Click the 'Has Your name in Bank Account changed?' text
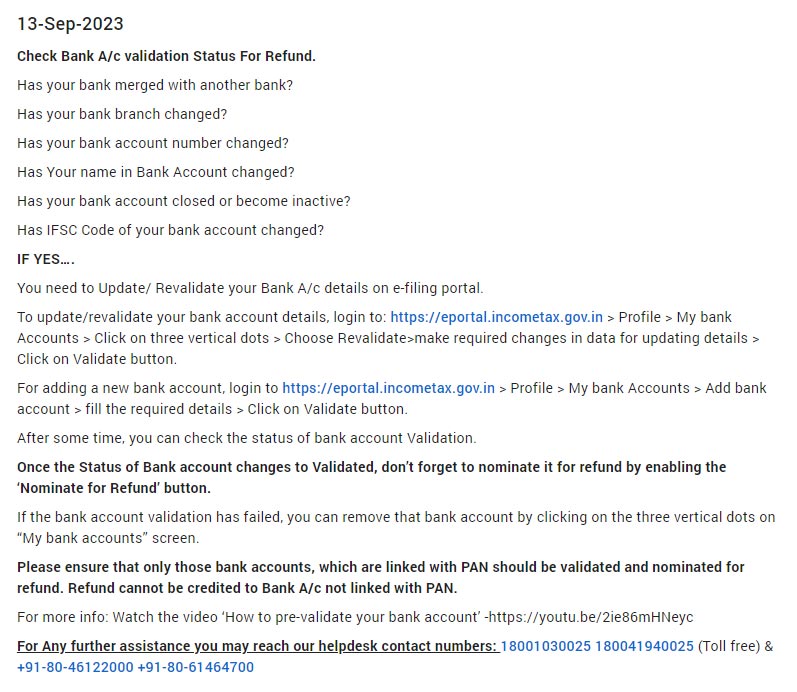The height and width of the screenshot is (692, 797). coord(156,172)
